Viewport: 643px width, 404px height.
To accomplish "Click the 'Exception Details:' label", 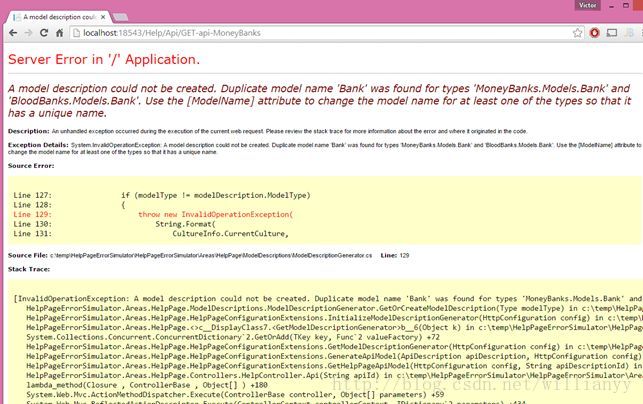I will (x=38, y=145).
